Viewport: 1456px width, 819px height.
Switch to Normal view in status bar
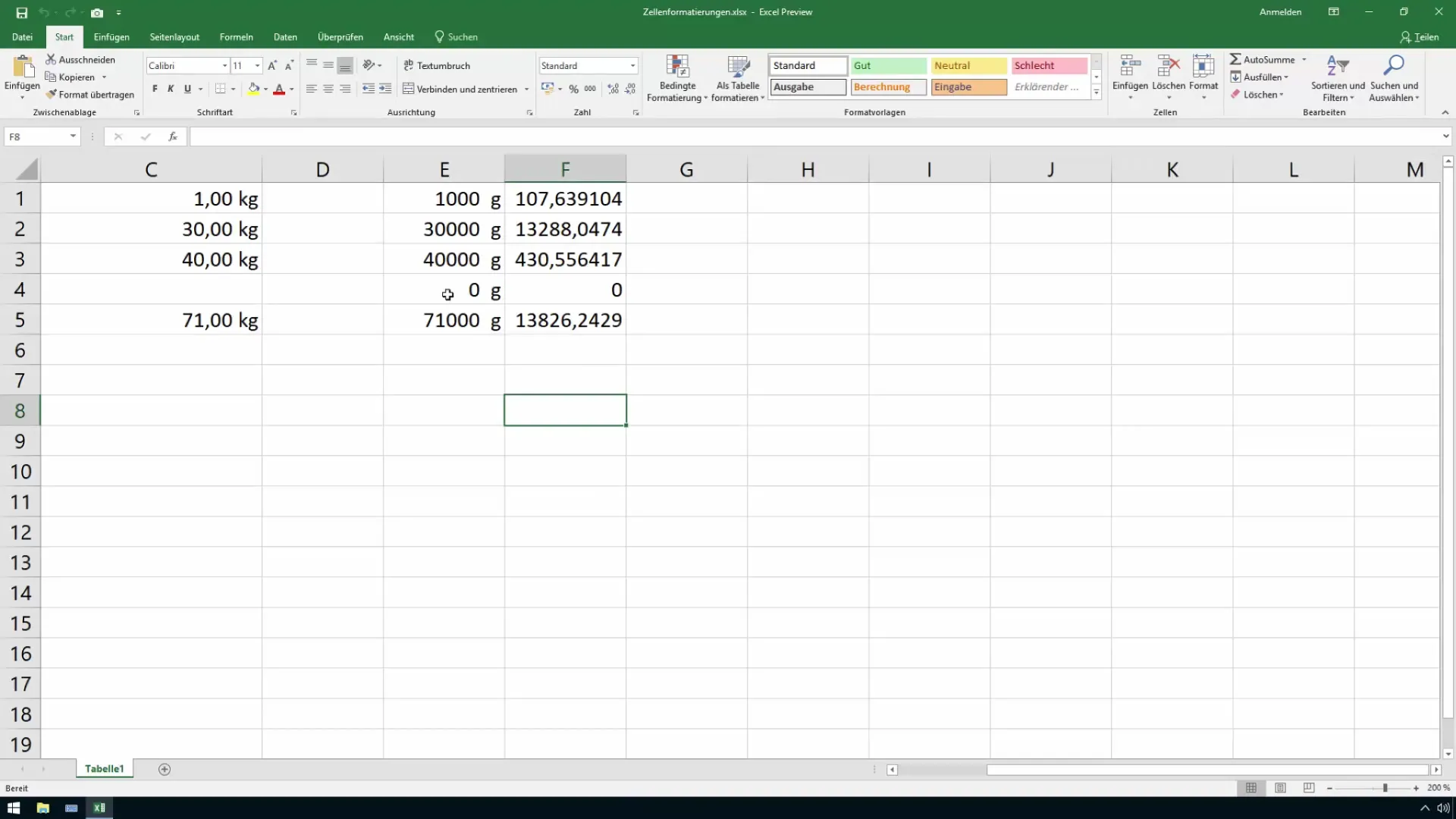[x=1251, y=788]
